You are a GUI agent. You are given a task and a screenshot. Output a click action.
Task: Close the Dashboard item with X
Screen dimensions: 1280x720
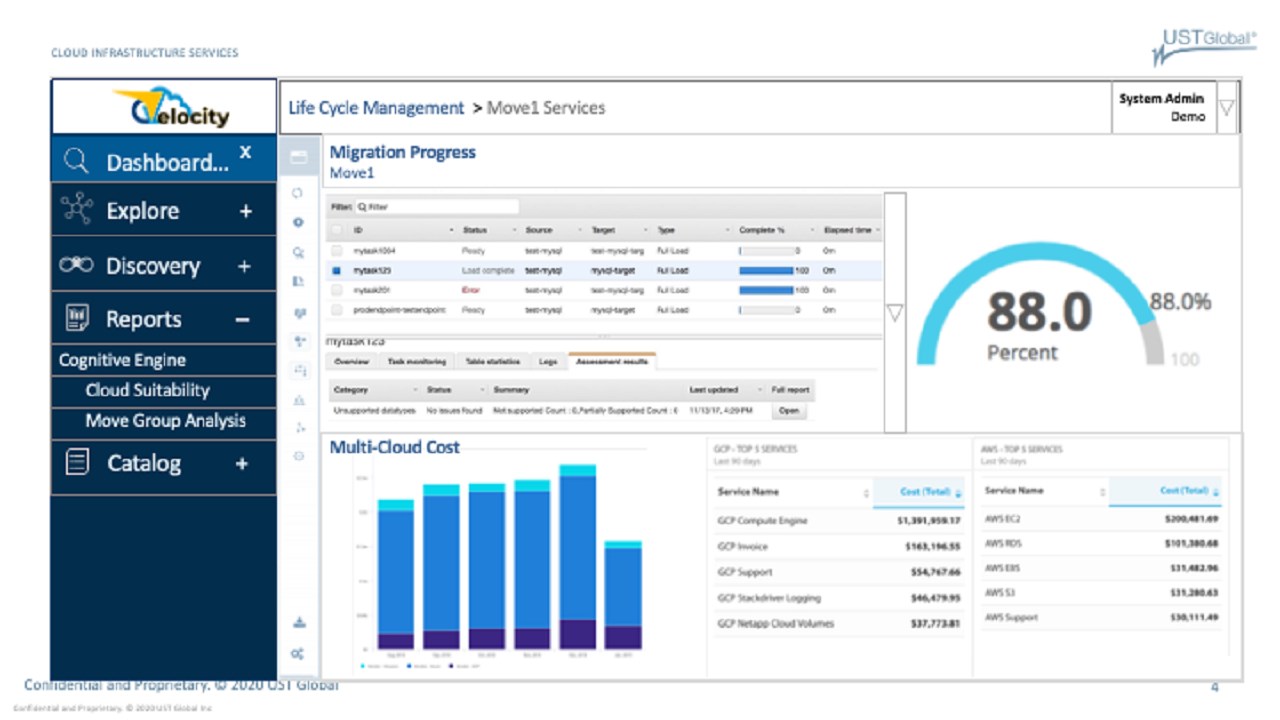[245, 152]
